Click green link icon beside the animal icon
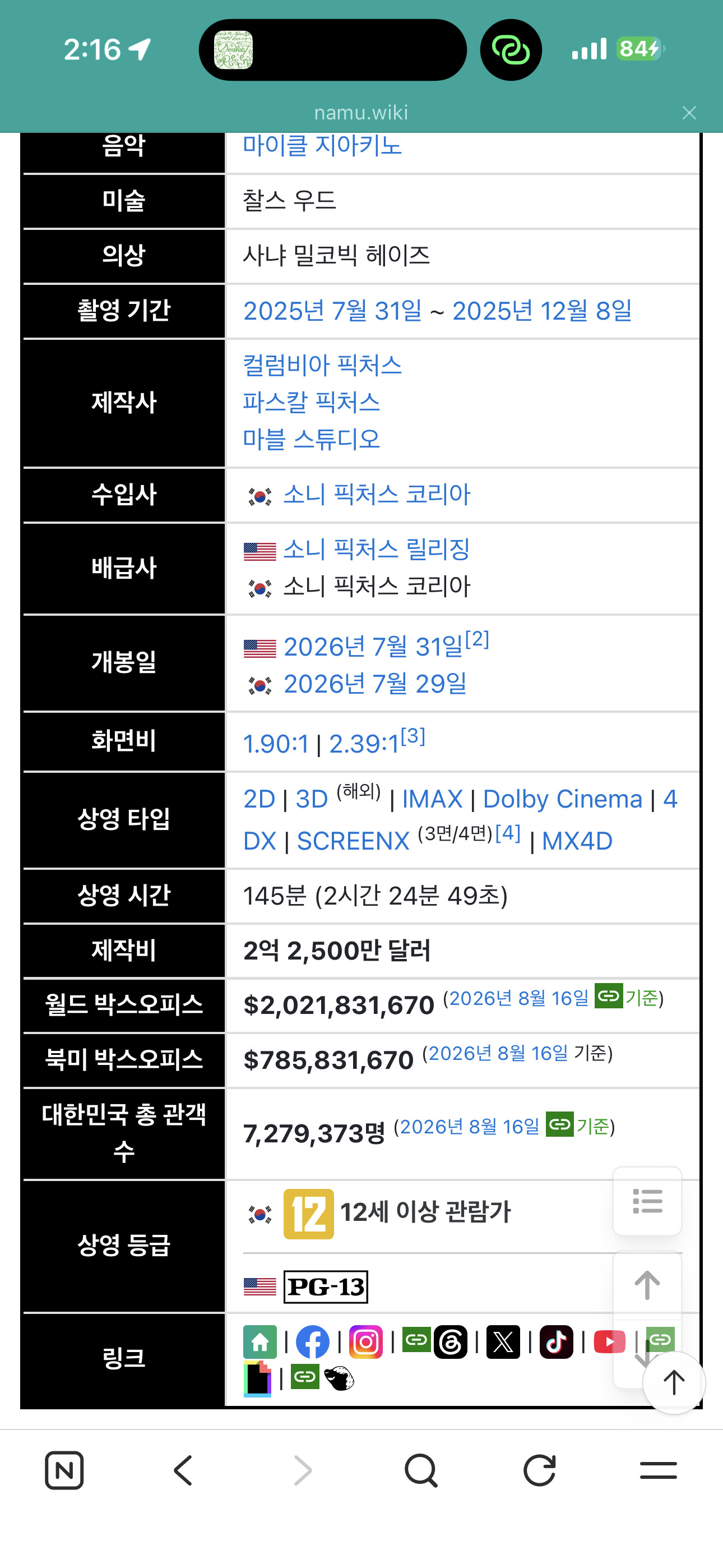 click(x=305, y=1376)
